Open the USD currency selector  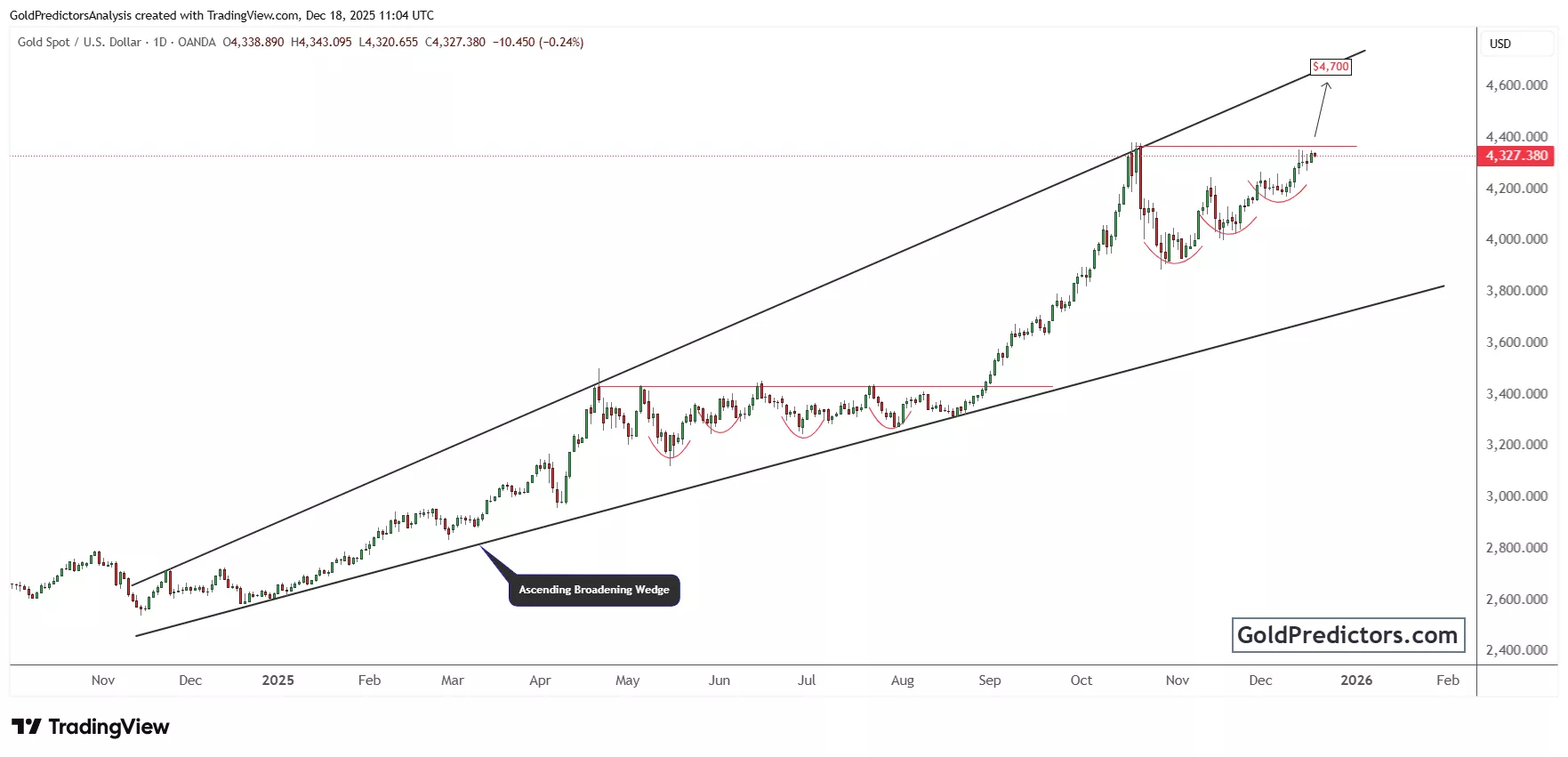pos(1500,44)
